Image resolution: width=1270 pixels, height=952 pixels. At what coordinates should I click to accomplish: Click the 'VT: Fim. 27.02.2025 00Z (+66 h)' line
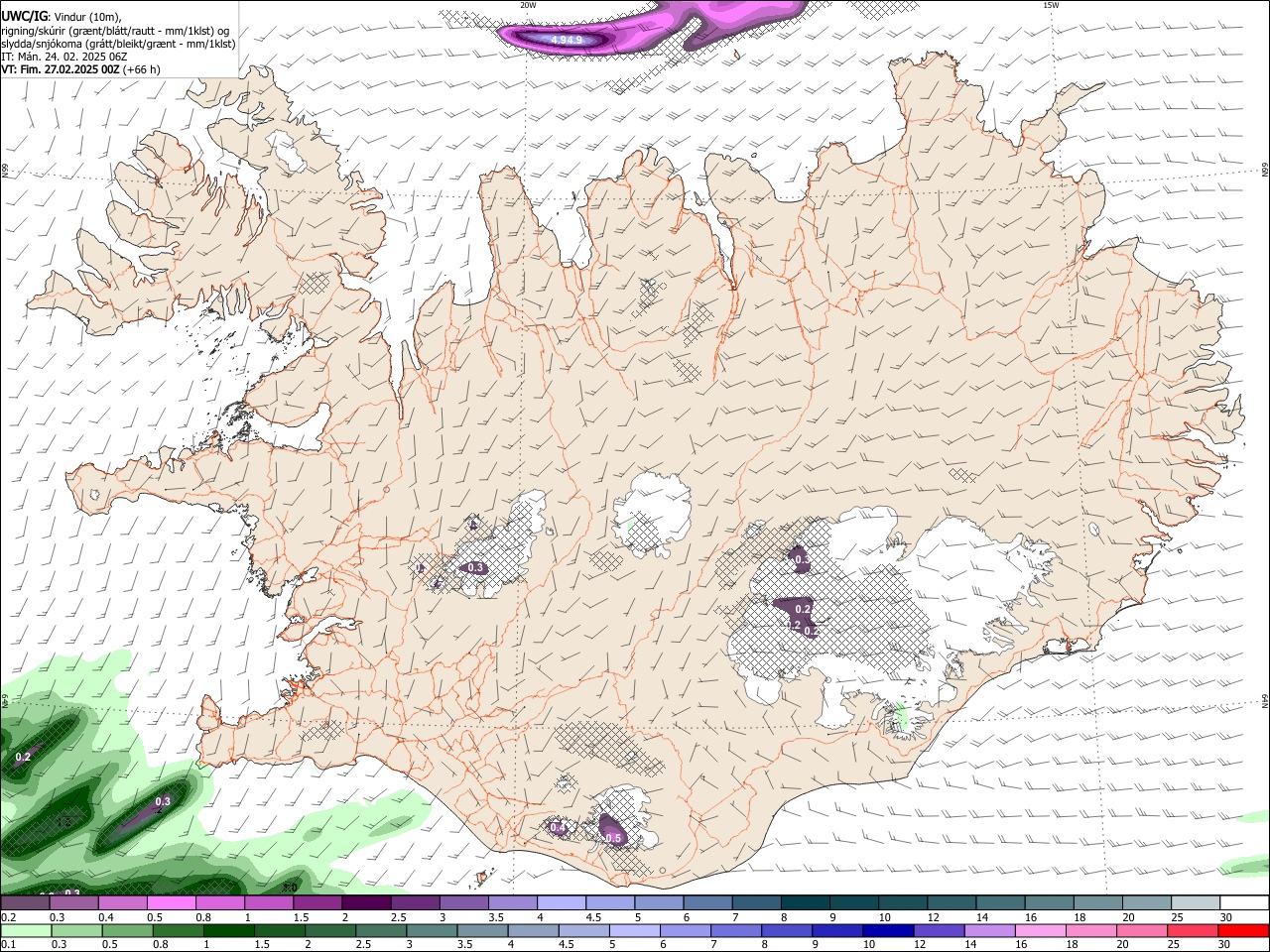80,70
